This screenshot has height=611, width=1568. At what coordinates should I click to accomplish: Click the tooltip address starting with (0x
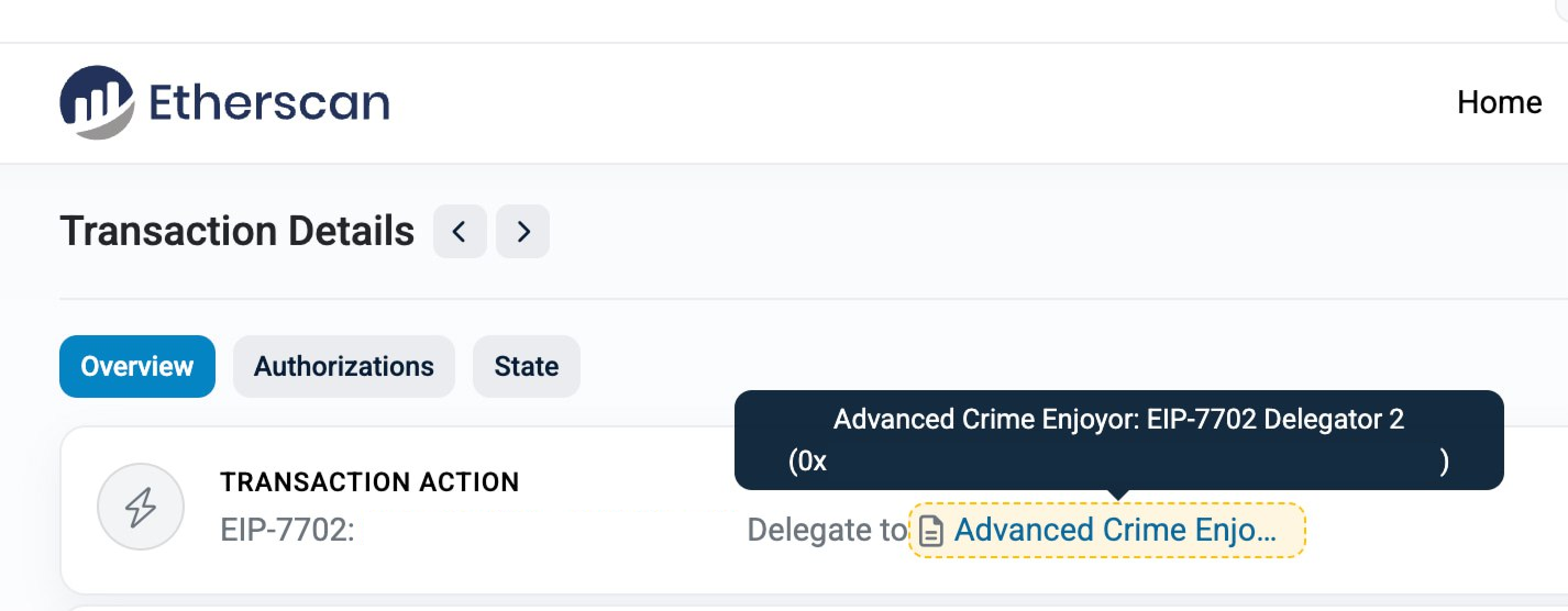(x=807, y=460)
